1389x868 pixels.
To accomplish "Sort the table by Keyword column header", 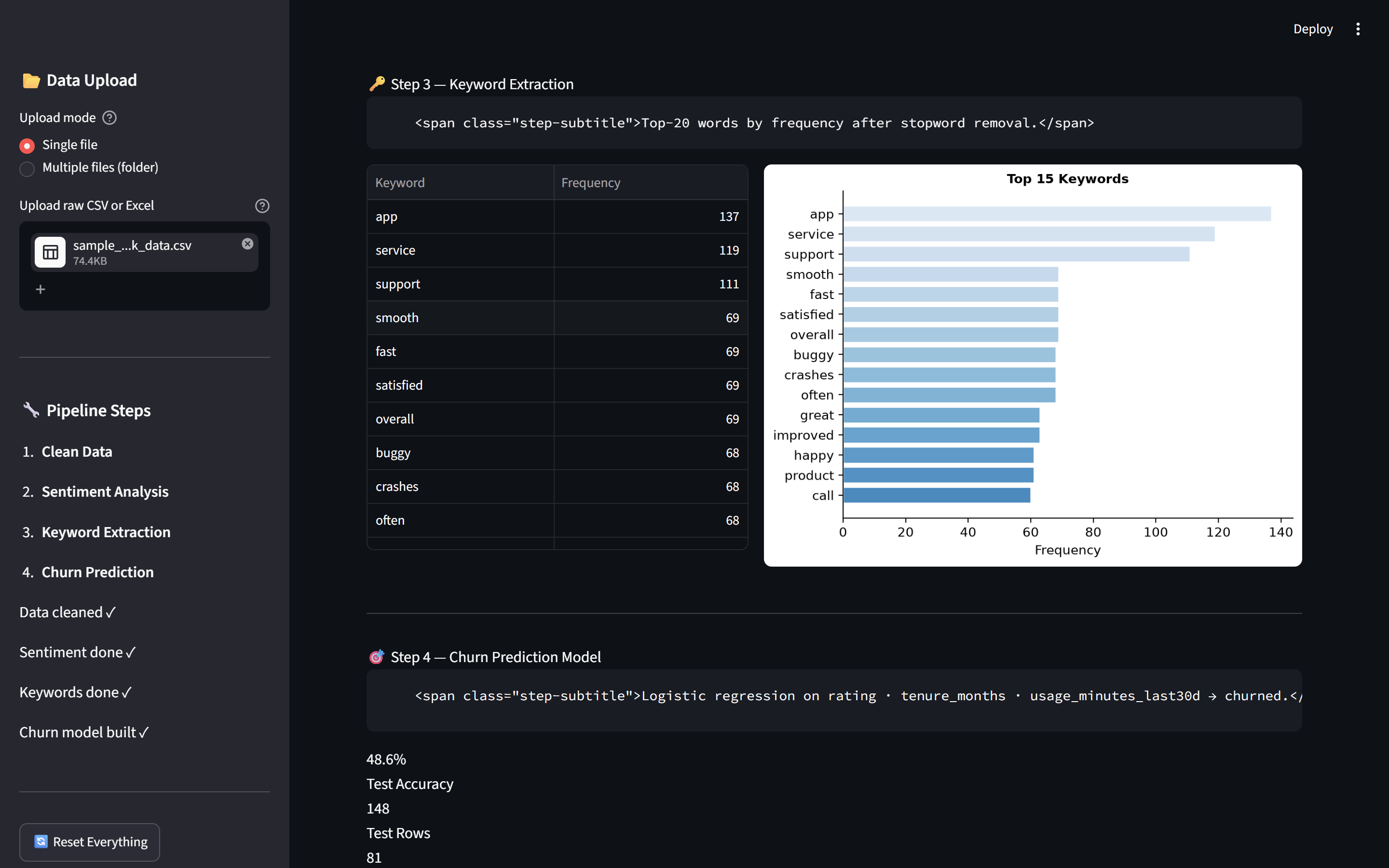I will point(460,183).
